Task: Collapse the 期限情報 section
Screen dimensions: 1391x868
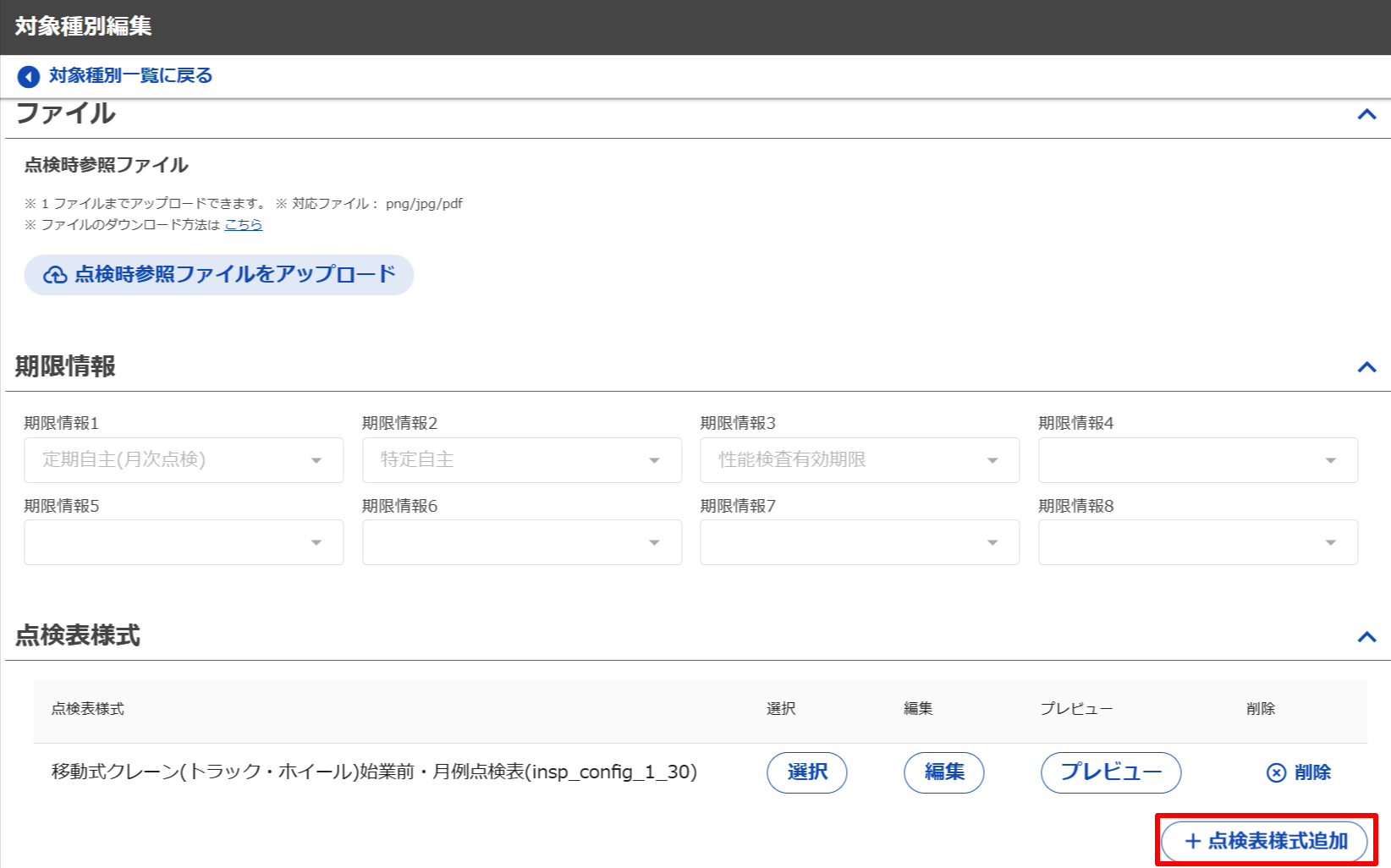Action: click(1366, 367)
